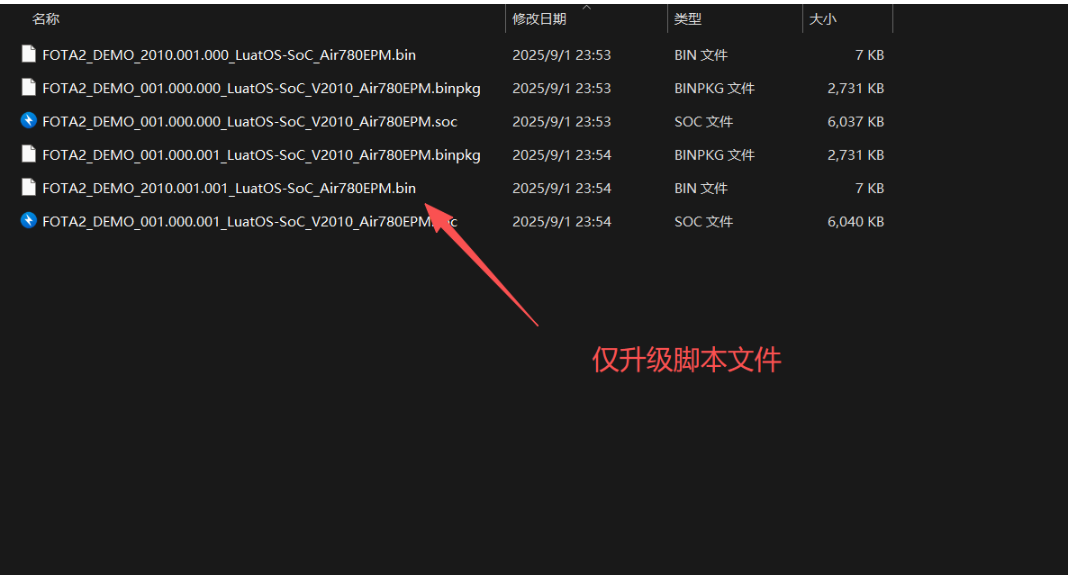
Task: Sort files by 类型 column header
Action: tap(688, 19)
